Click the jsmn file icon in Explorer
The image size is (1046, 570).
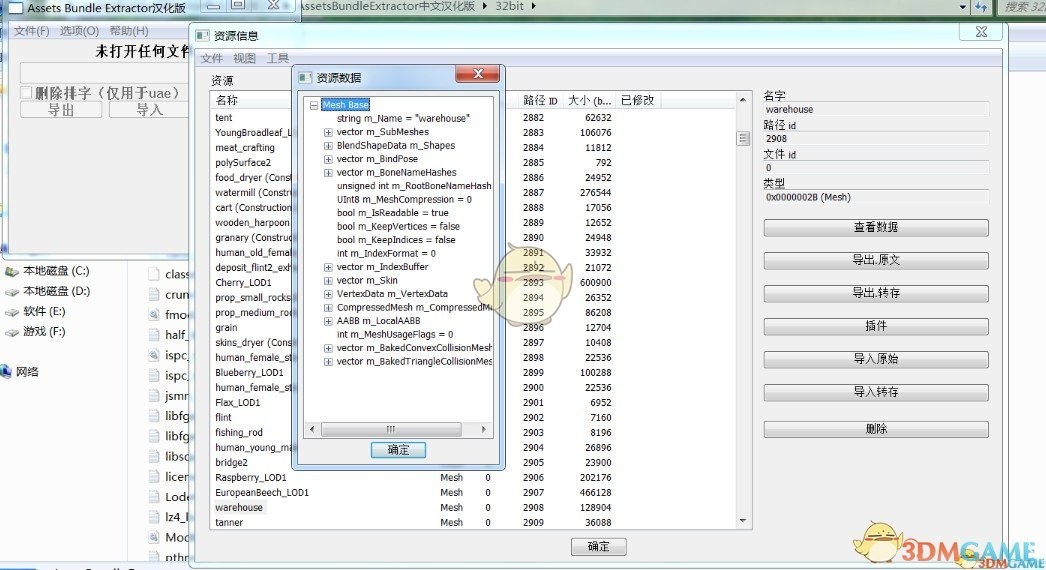154,395
